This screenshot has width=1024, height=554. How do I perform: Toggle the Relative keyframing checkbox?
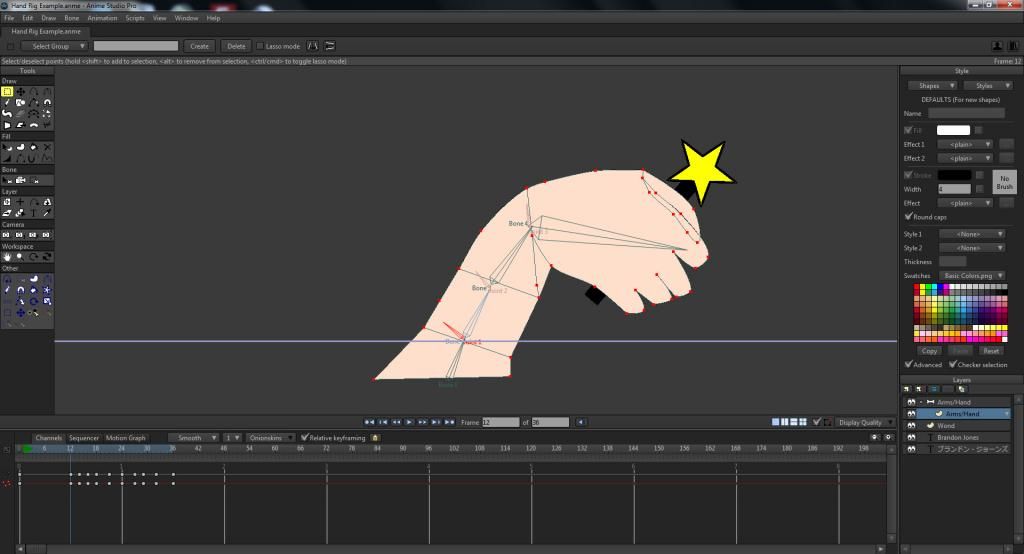click(x=304, y=438)
